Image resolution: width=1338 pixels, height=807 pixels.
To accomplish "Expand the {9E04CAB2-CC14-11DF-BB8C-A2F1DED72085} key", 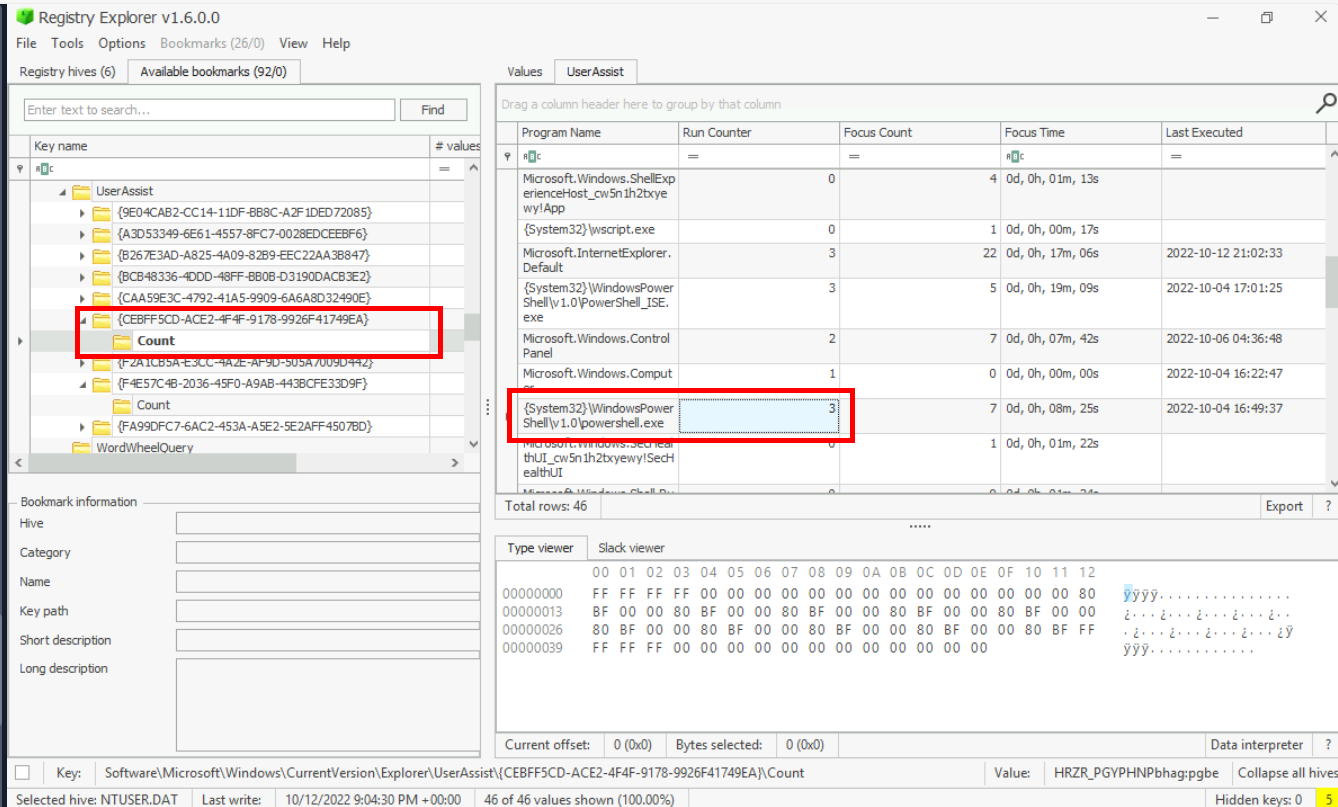I will (x=82, y=213).
